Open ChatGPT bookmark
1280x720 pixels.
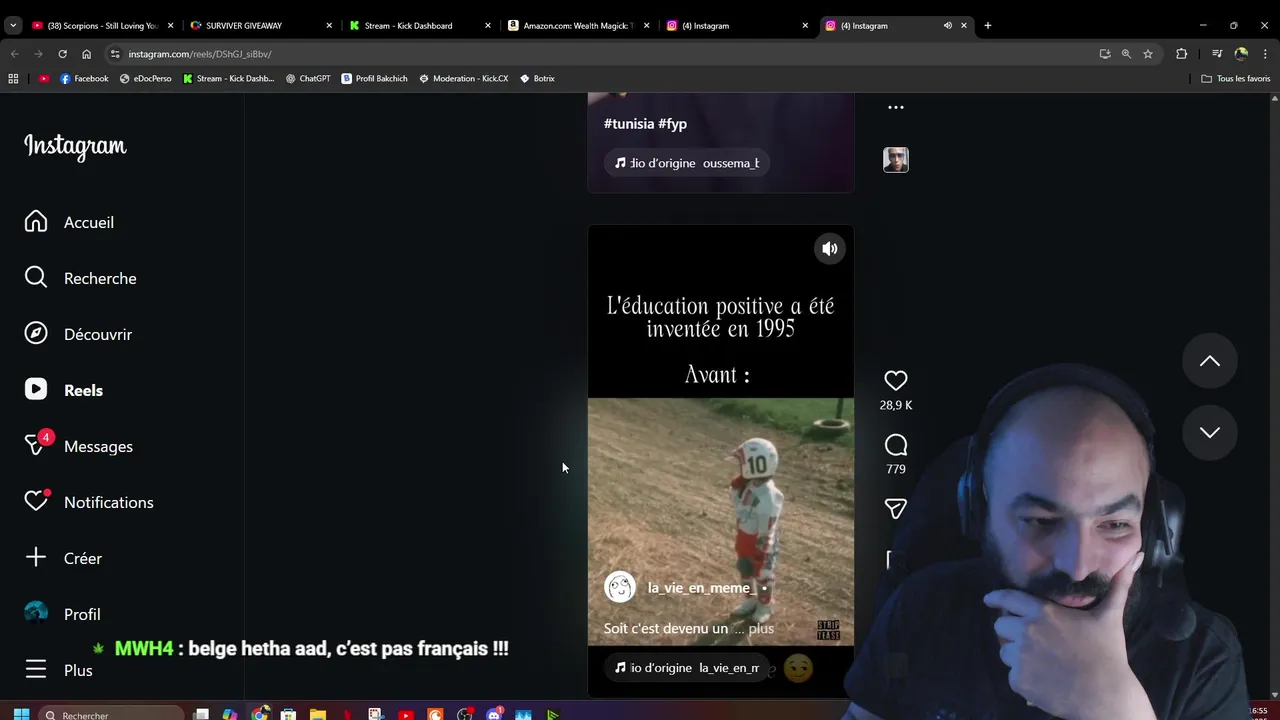(x=308, y=78)
